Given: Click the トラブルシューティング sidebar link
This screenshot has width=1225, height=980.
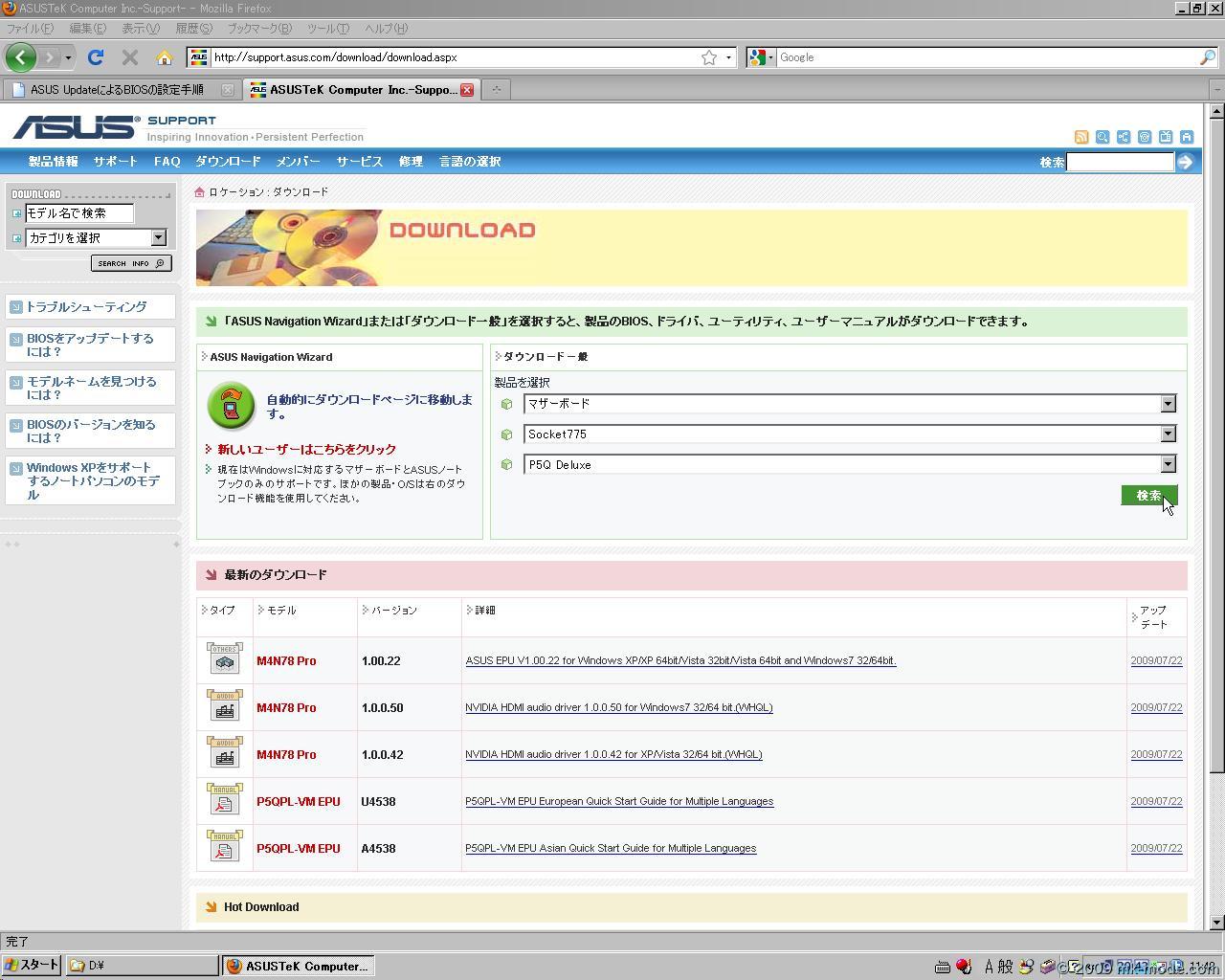Looking at the screenshot, I should [x=86, y=307].
